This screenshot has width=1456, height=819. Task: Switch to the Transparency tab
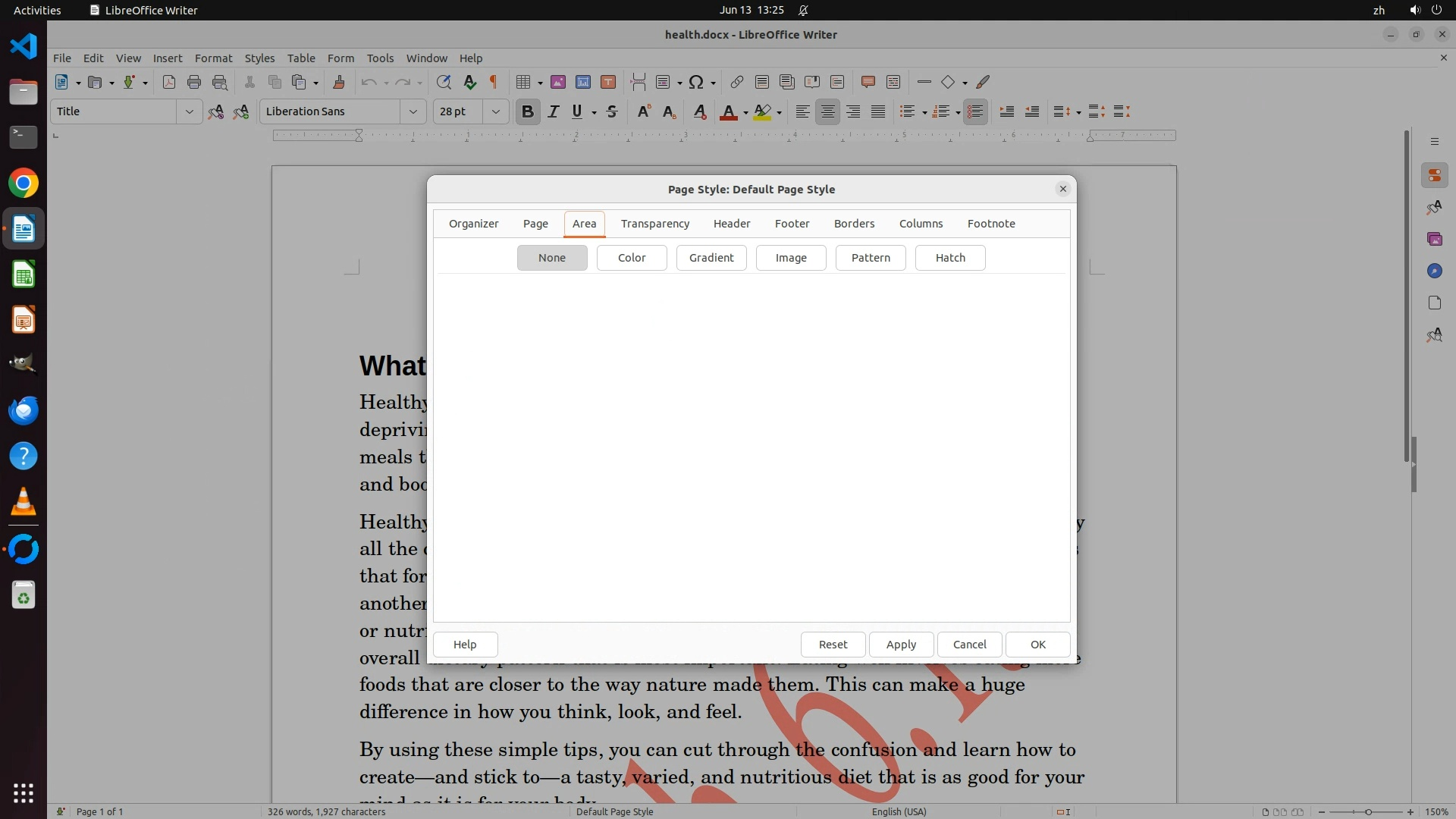click(654, 224)
